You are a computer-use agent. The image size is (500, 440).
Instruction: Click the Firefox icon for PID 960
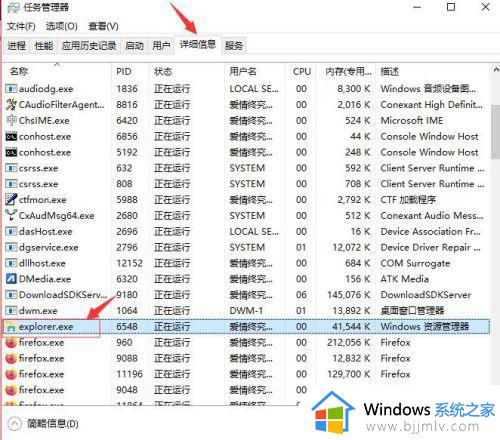pyautogui.click(x=11, y=342)
